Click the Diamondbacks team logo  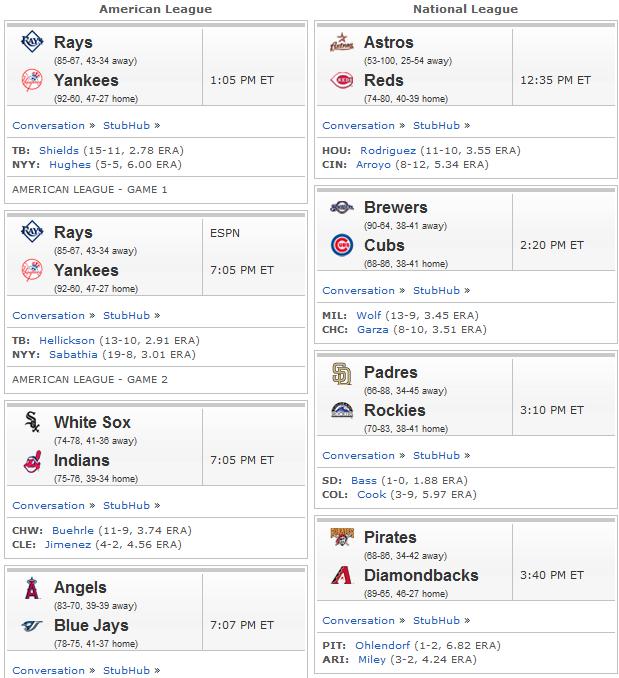point(341,576)
